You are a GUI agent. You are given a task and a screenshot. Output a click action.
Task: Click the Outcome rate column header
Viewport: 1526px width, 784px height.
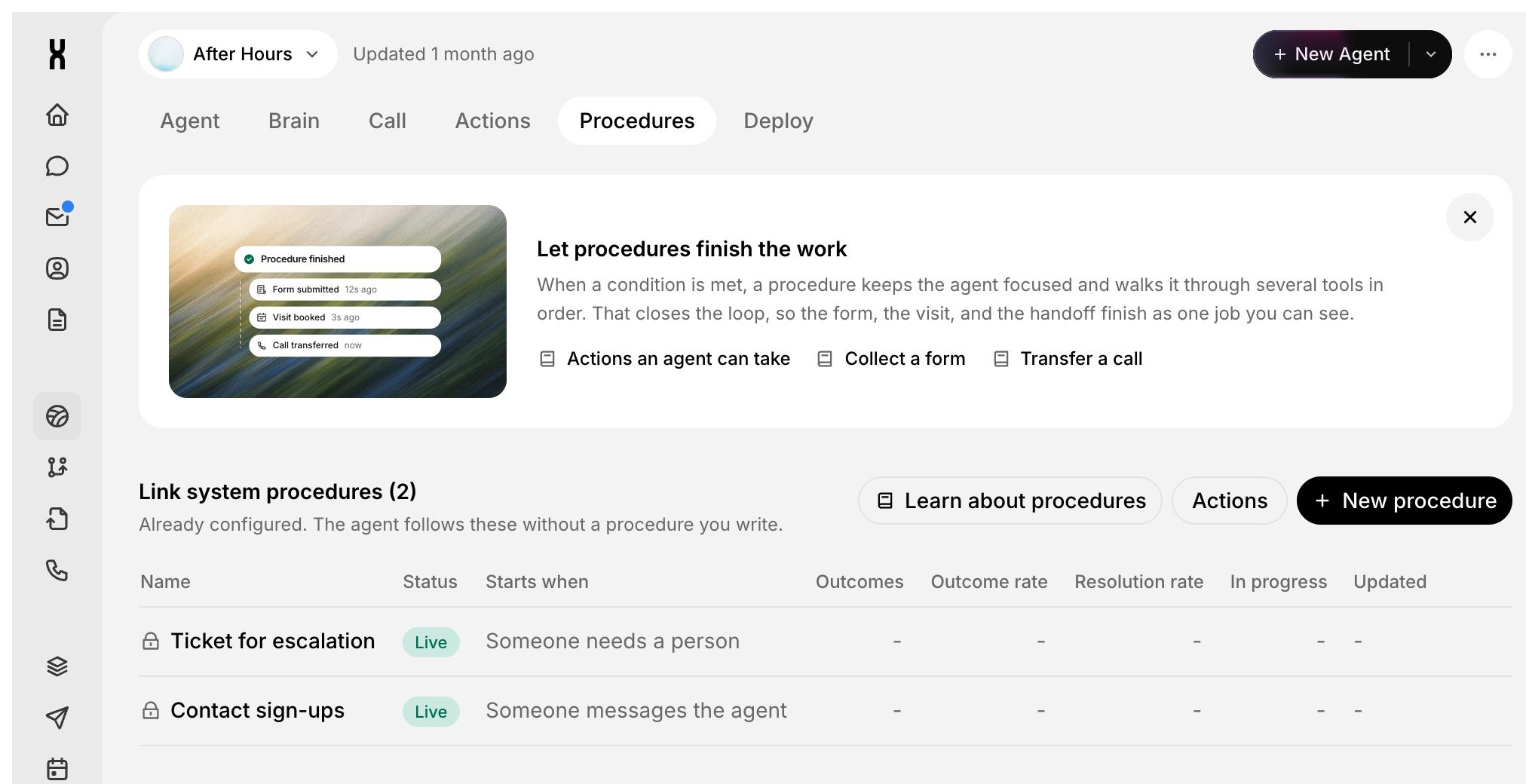[989, 582]
